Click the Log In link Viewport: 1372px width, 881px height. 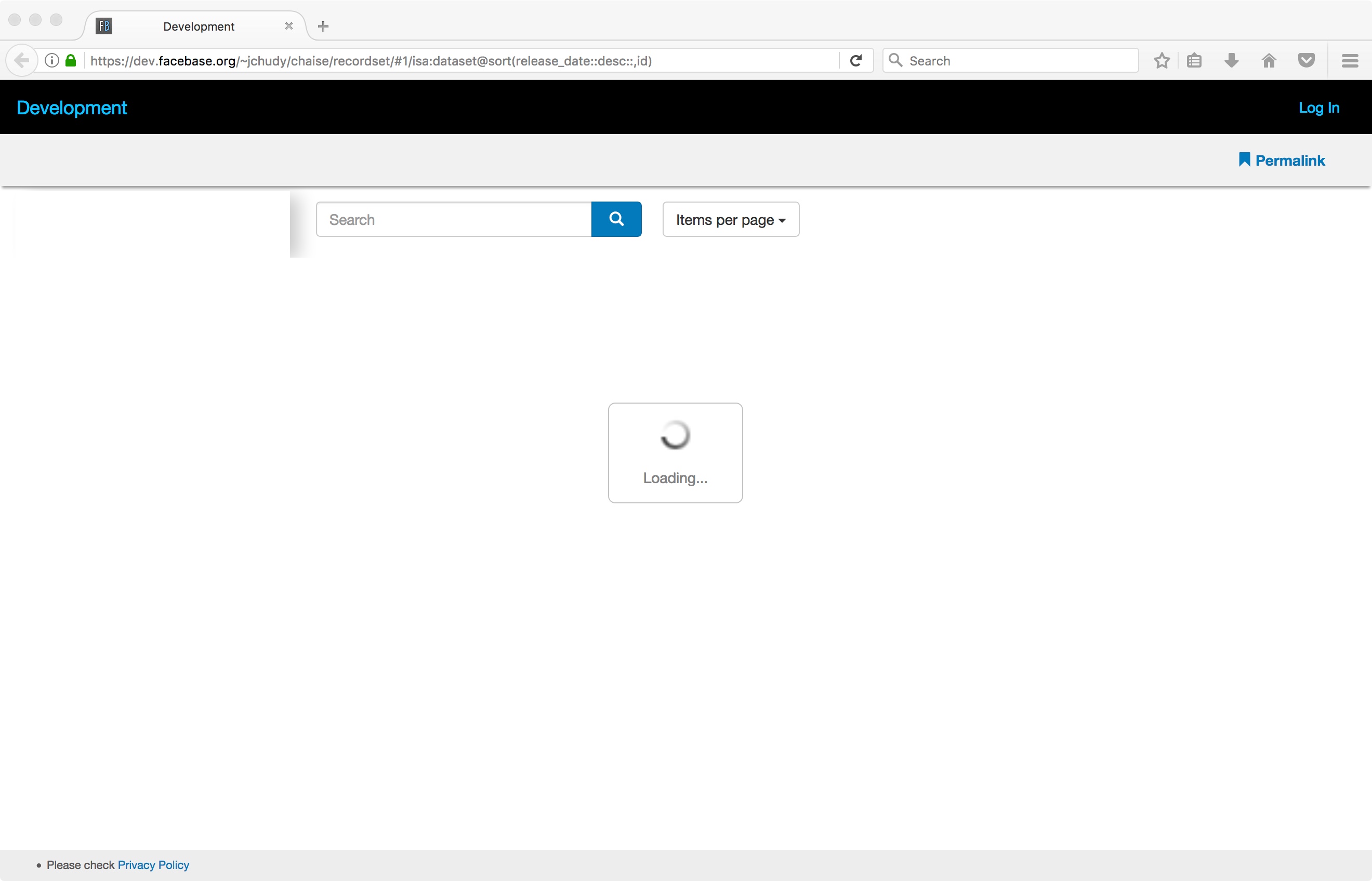click(1319, 108)
